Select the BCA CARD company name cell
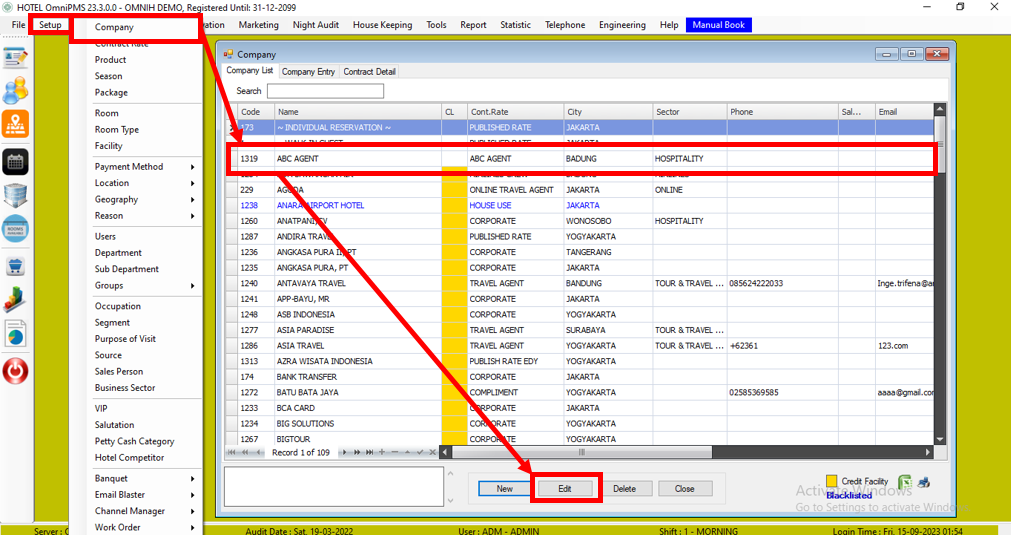1011x535 pixels. pos(358,408)
